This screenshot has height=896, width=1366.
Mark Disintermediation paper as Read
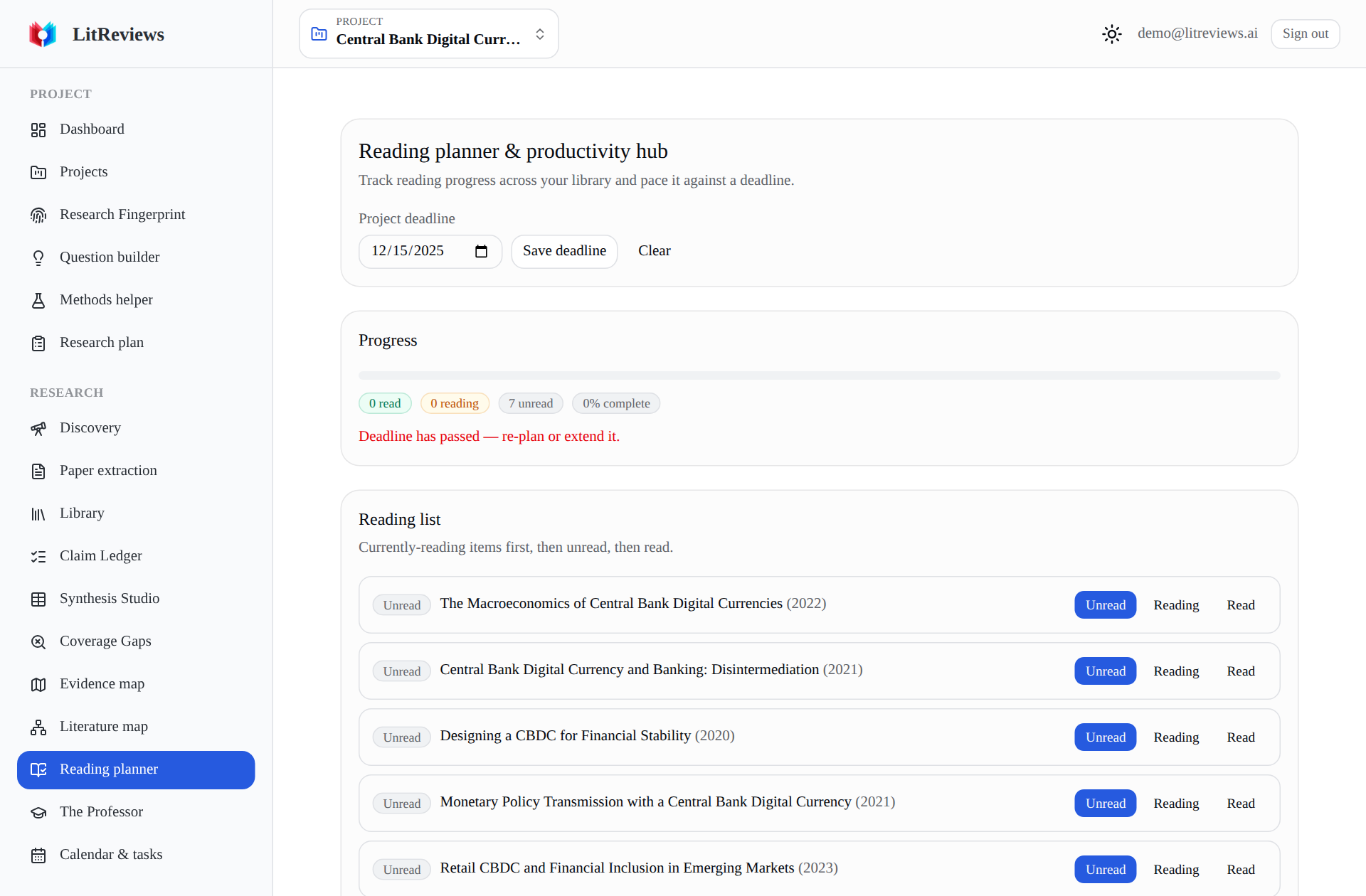pos(1240,671)
